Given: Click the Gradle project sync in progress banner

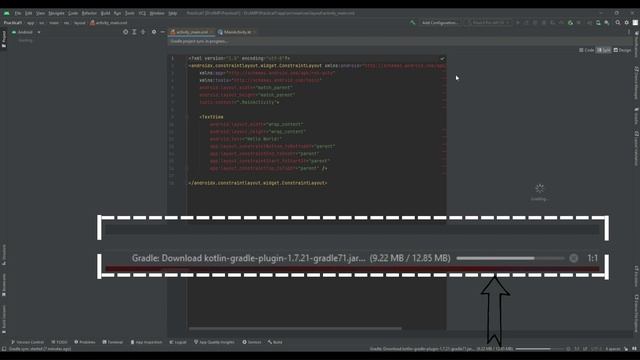Looking at the screenshot, I should (x=400, y=41).
